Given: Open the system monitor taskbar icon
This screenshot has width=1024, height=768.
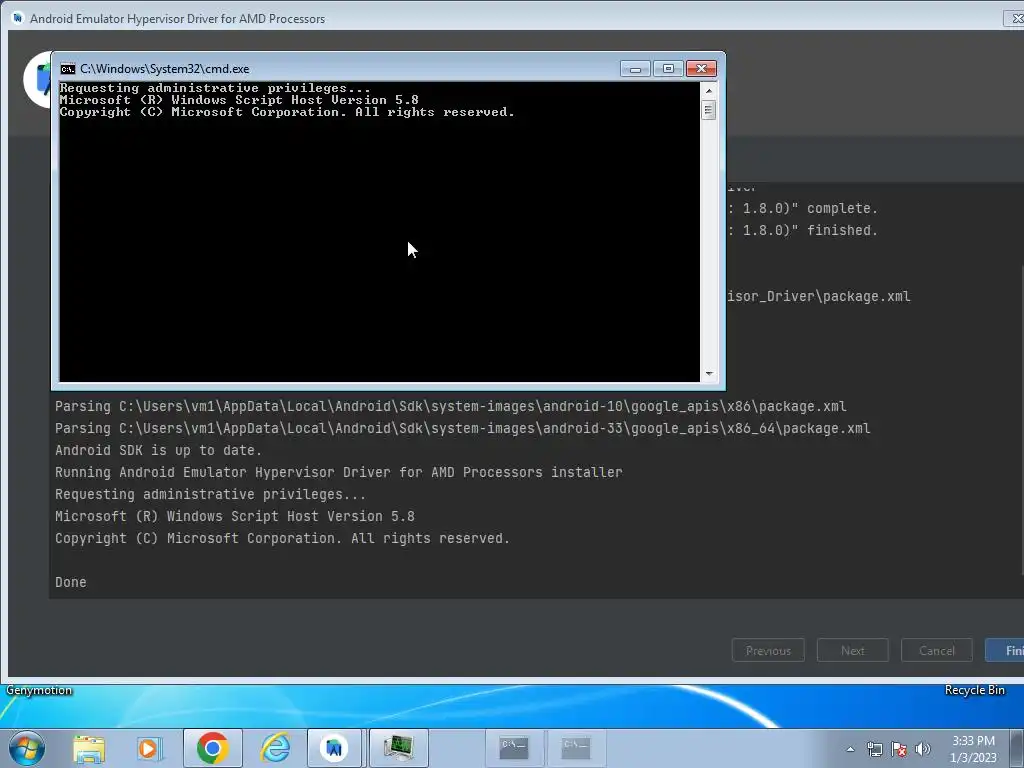Looking at the screenshot, I should click(x=398, y=748).
